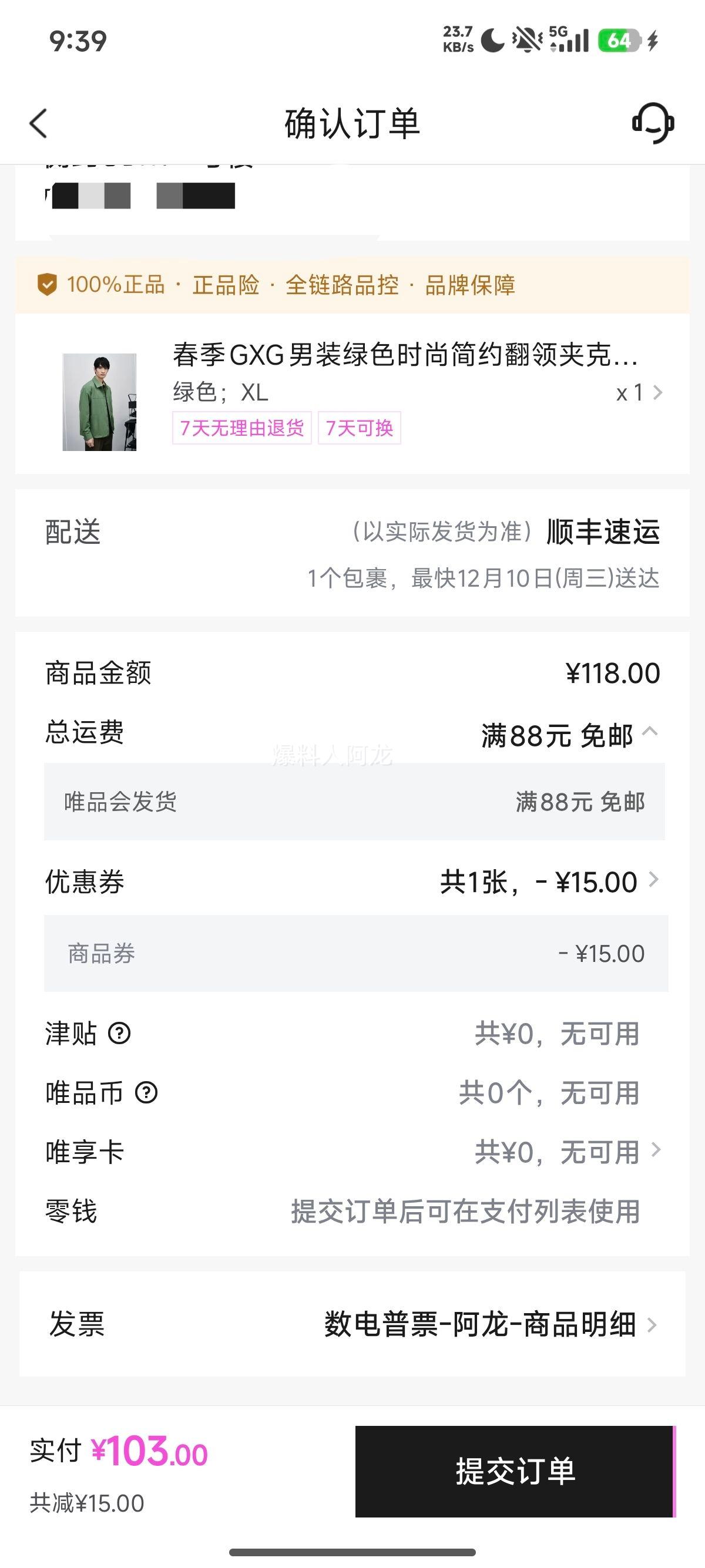Viewport: 705px width, 1568px height.
Task: Tap the back arrow icon
Action: pos(38,123)
